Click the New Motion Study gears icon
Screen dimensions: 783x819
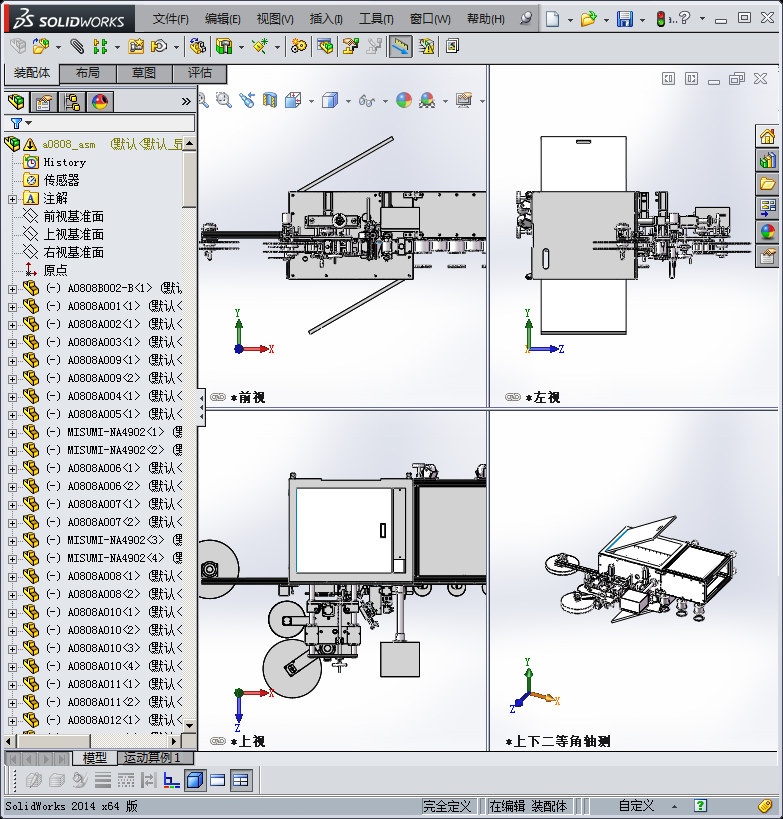coord(299,46)
